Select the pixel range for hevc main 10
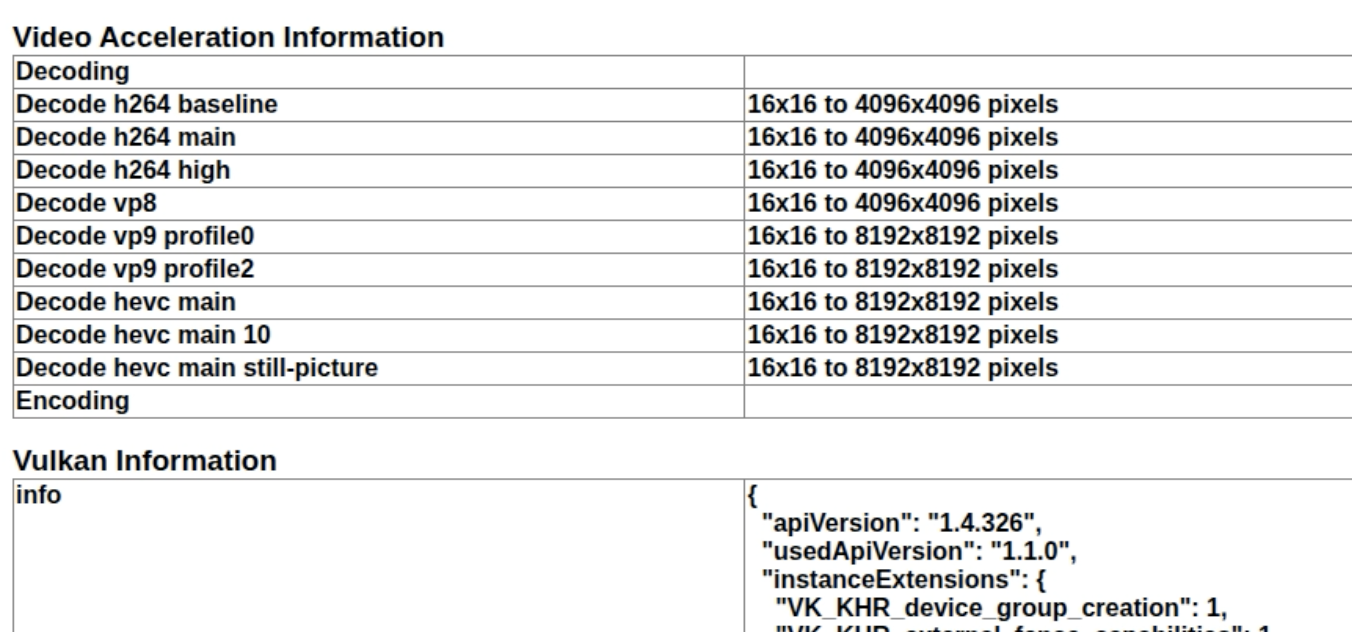1352x632 pixels. click(x=903, y=335)
